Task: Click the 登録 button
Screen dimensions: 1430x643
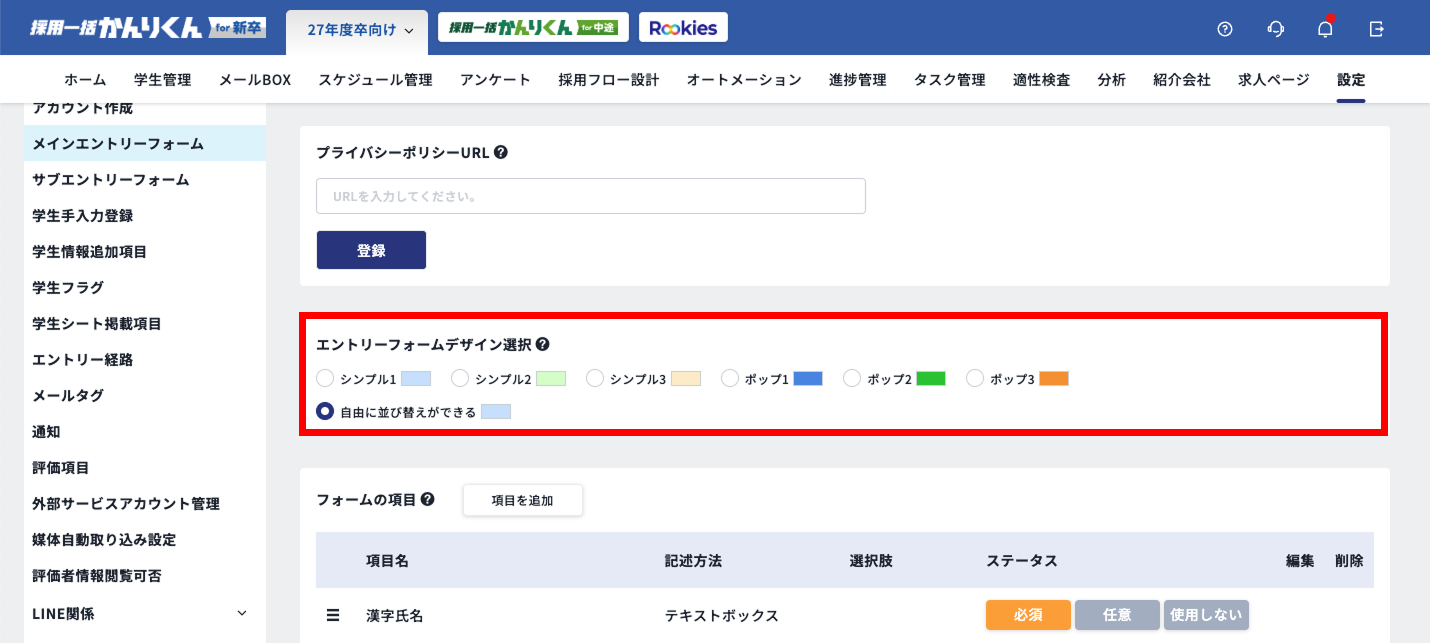Action: [x=371, y=249]
